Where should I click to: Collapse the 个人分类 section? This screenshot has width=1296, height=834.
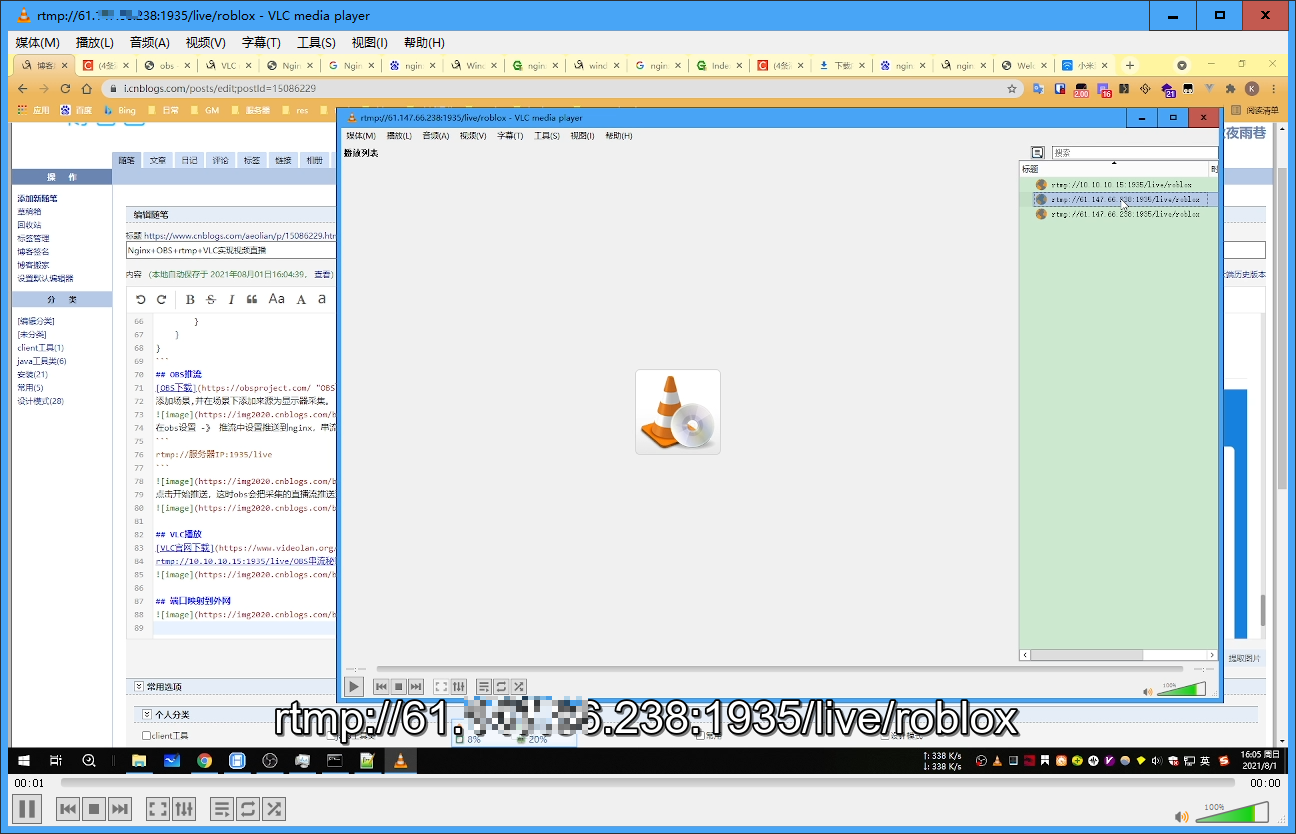[147, 715]
